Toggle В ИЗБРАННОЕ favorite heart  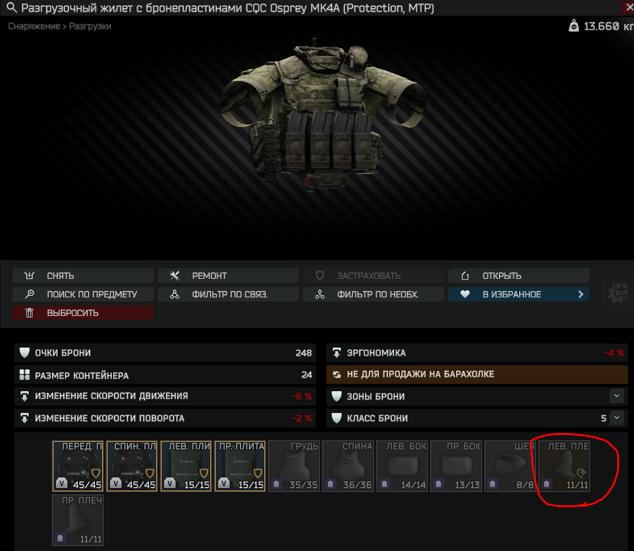click(463, 294)
